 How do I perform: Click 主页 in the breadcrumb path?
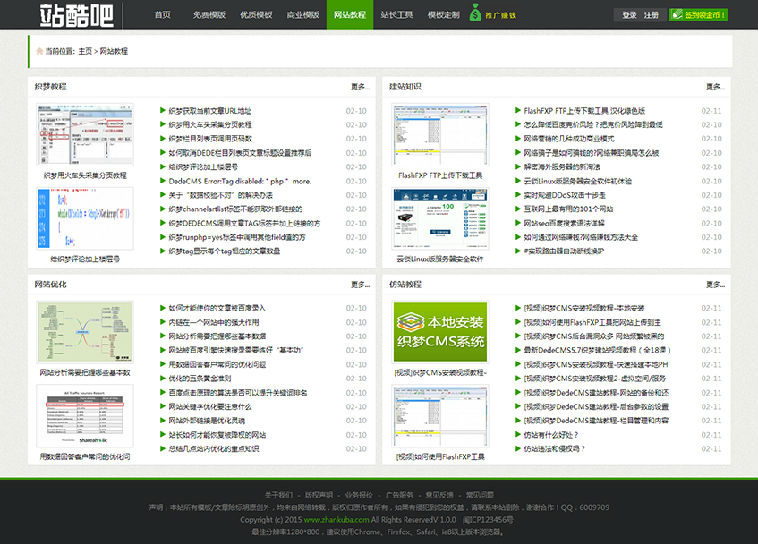tap(85, 50)
